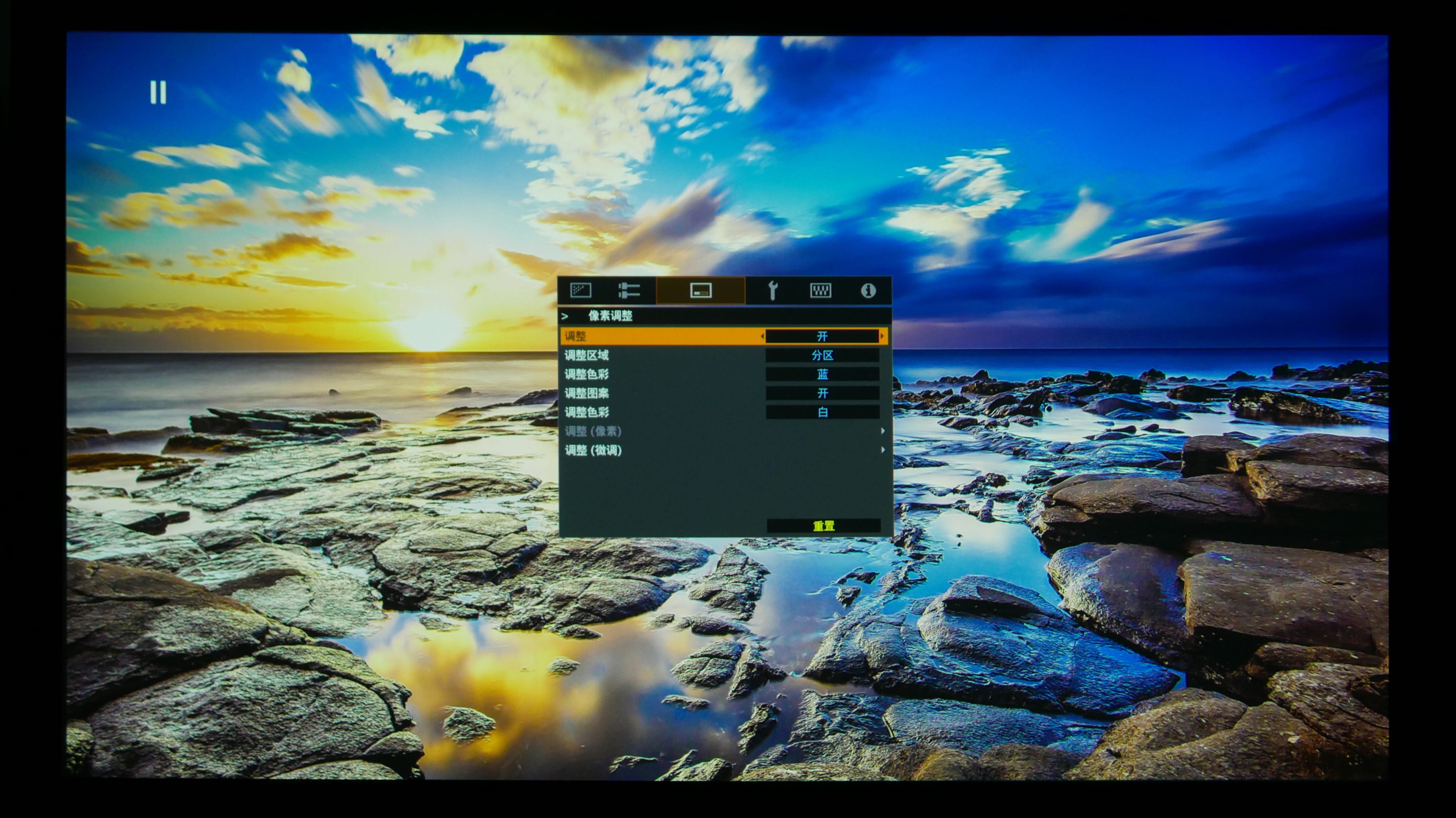Toggle the 调整图案 value set to 开

point(823,393)
